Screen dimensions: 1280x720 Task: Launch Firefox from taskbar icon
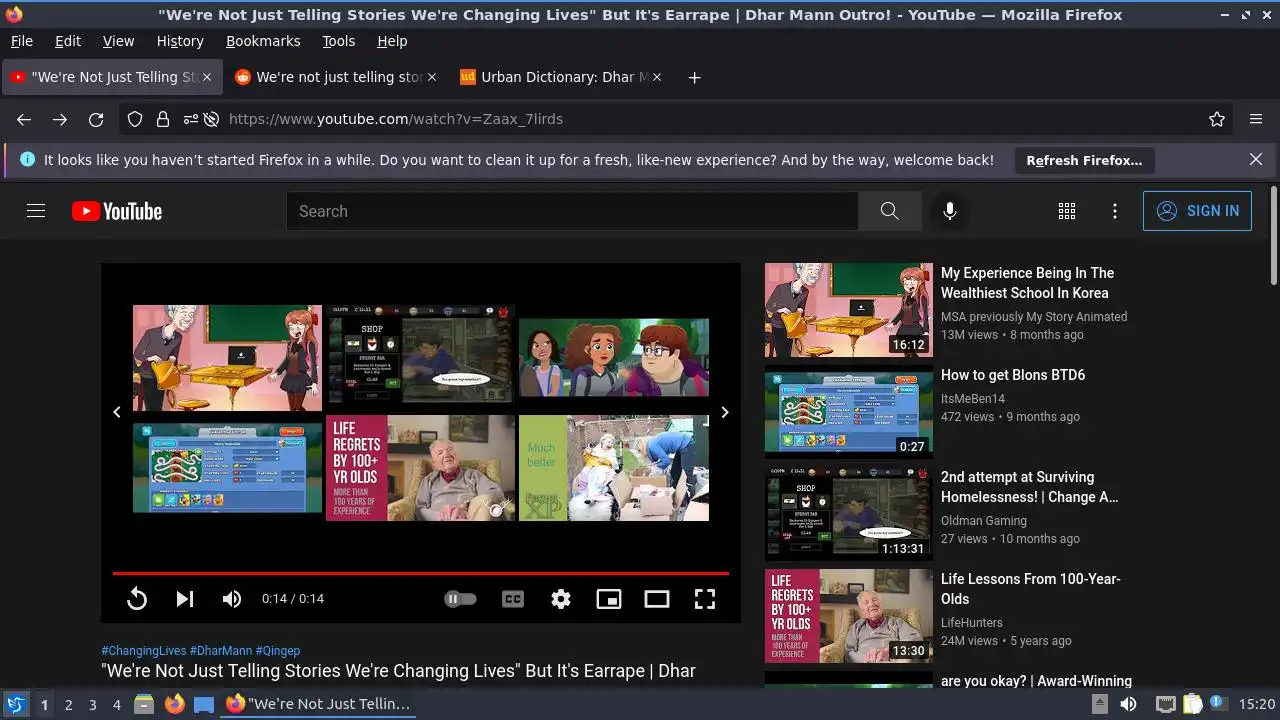[x=174, y=704]
